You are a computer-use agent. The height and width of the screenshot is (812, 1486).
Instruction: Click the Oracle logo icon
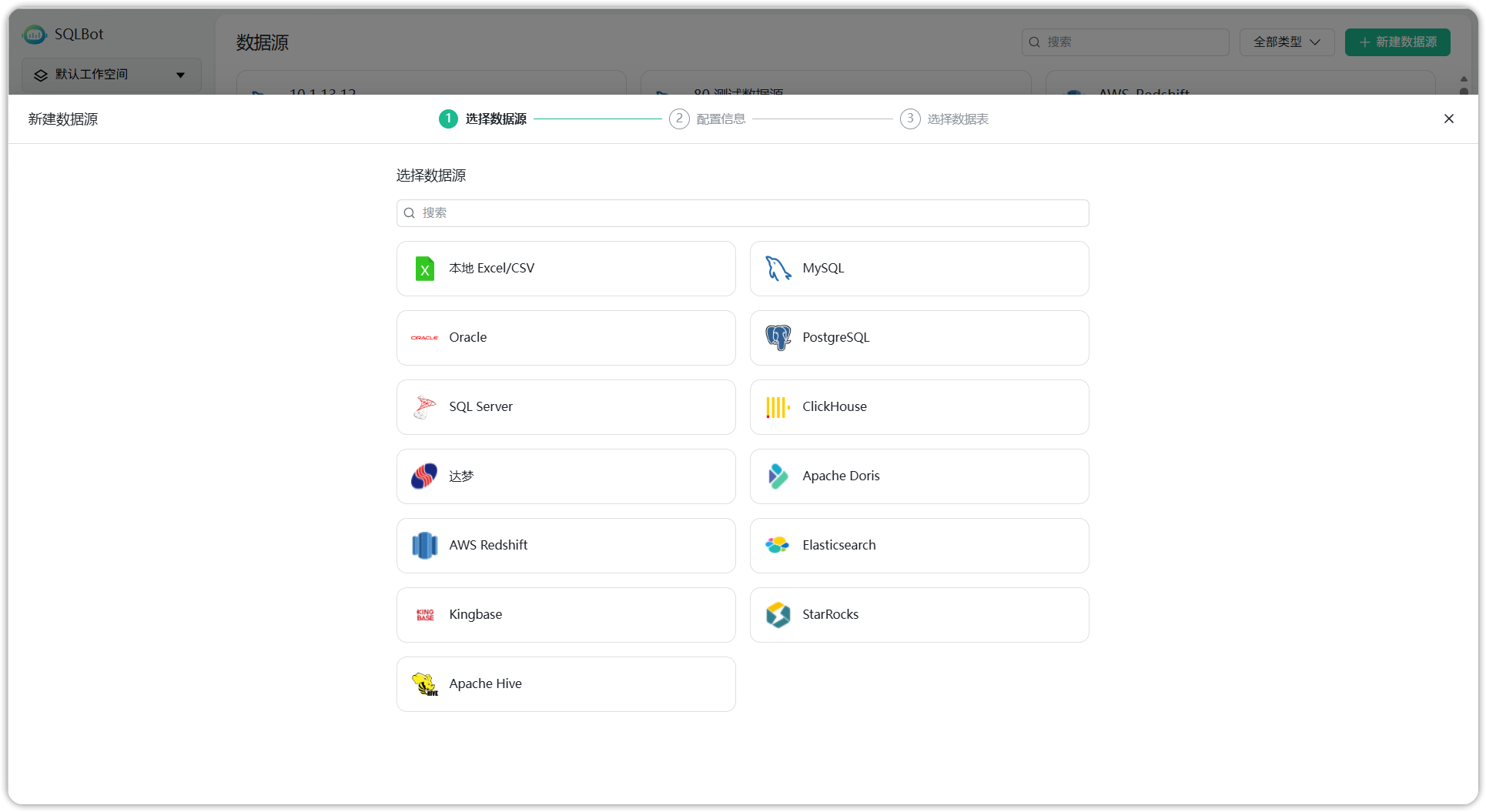click(424, 338)
